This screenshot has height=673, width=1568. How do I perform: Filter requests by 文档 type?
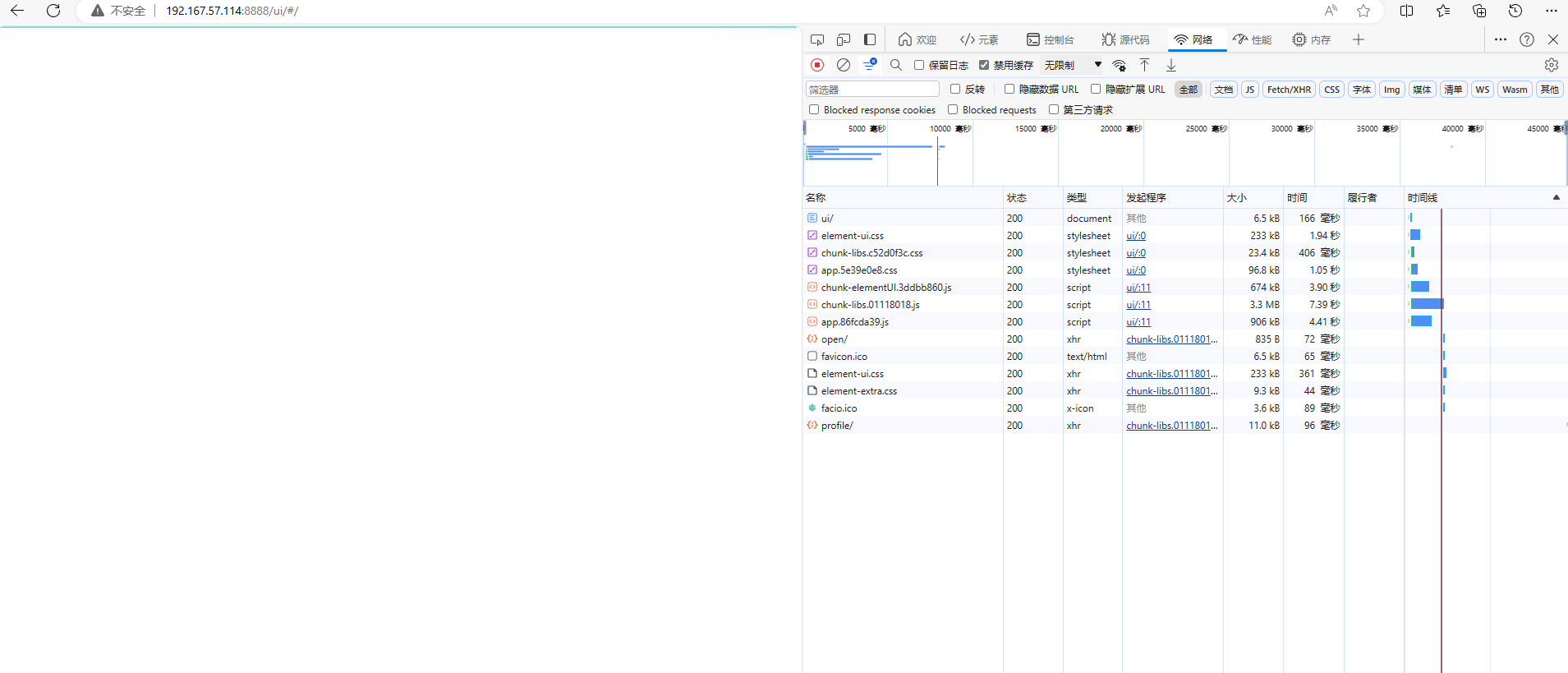(1224, 90)
